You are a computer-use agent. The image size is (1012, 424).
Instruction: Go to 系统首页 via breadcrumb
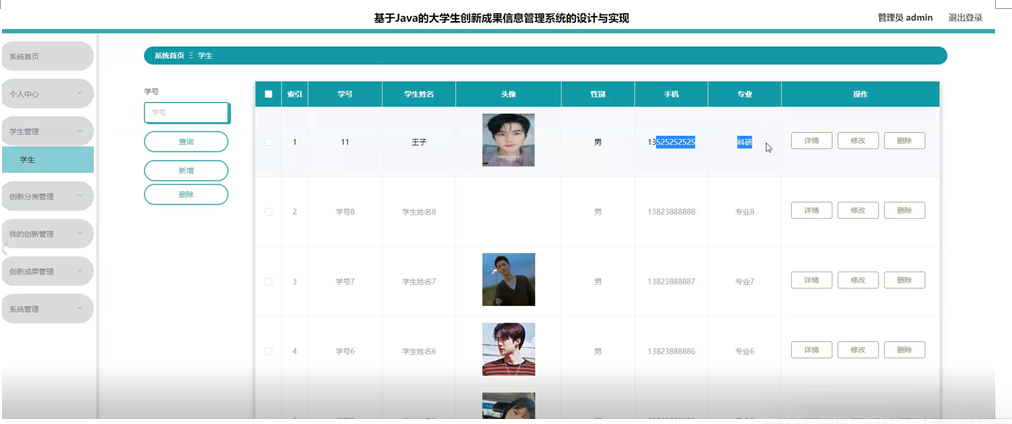coord(169,56)
